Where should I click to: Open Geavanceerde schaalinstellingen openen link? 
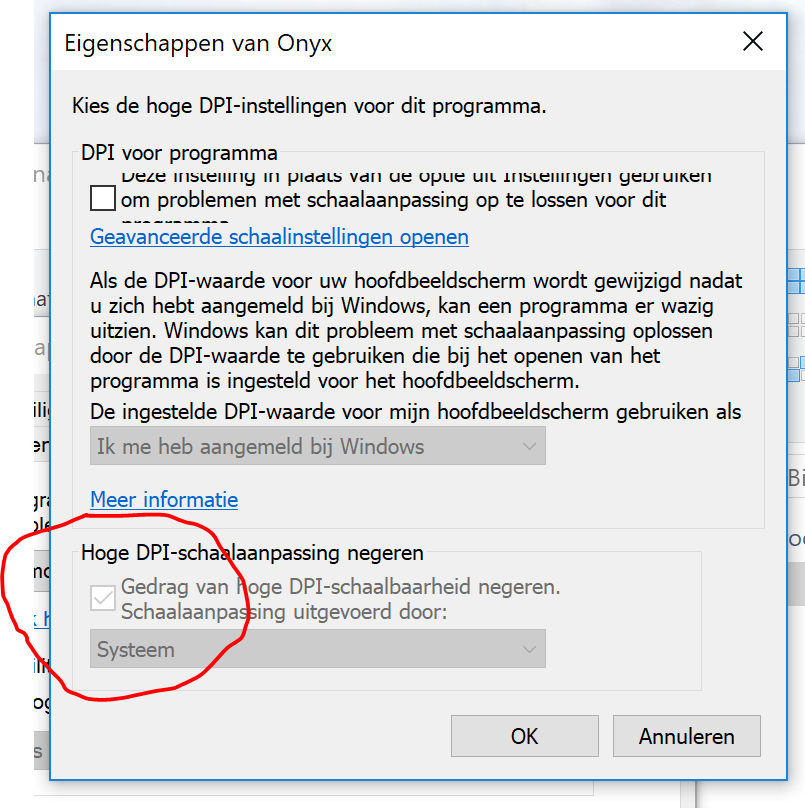[279, 237]
